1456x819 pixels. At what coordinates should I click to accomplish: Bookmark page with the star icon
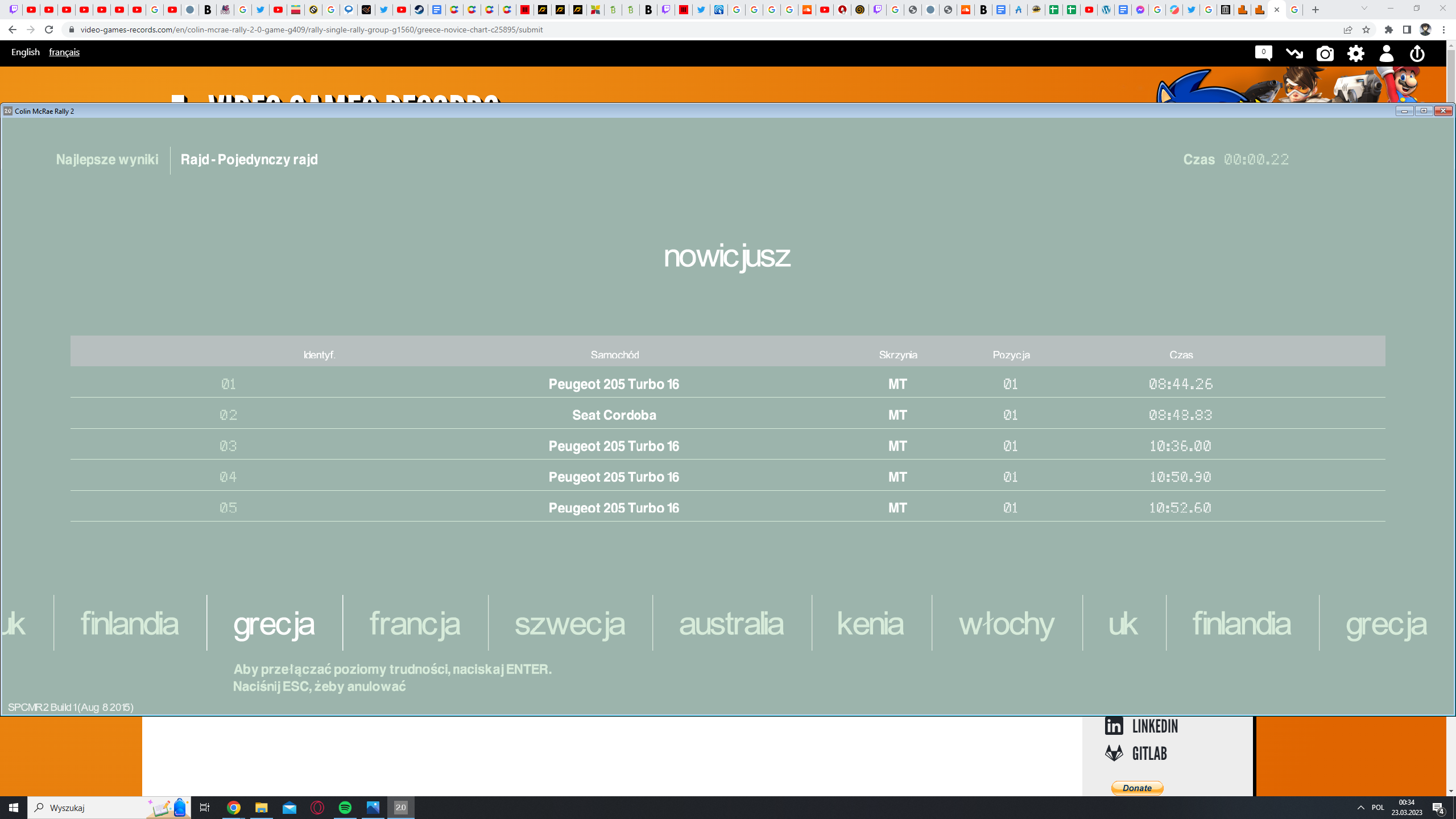[1366, 30]
